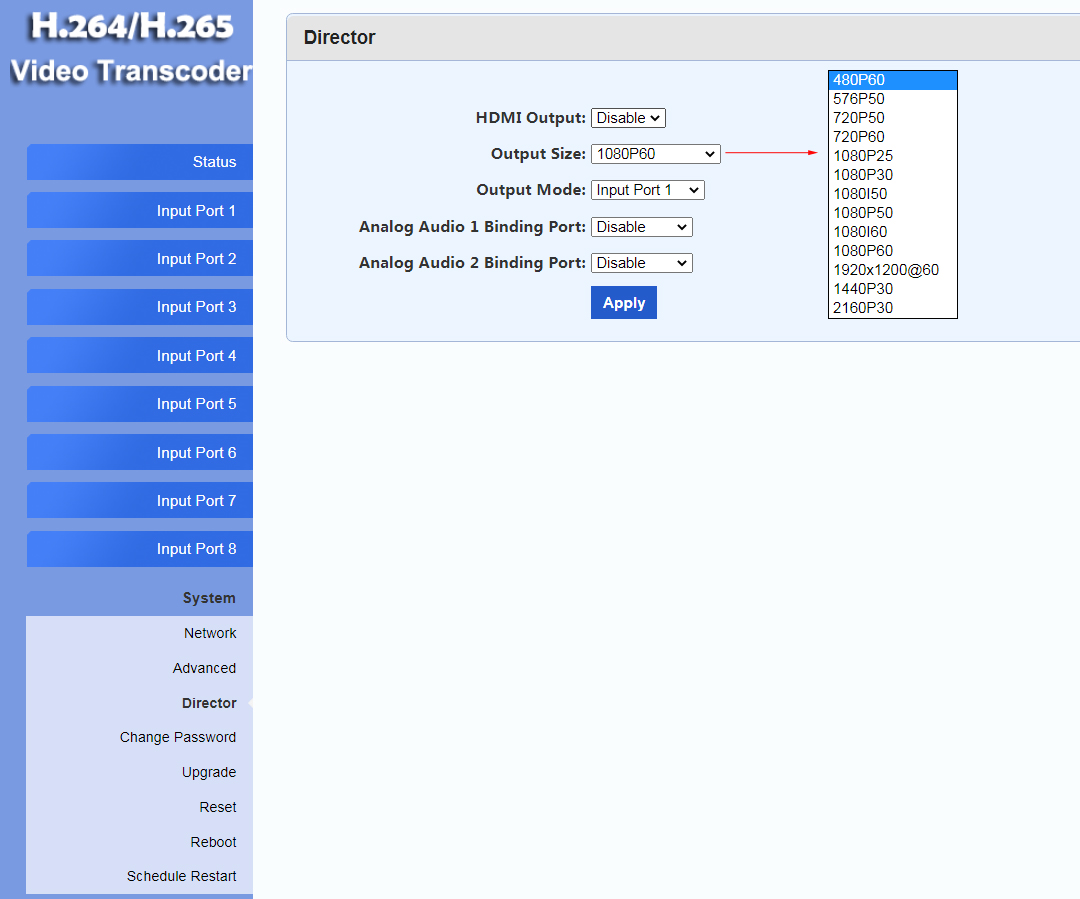Open the Analog Audio 1 Binding Port dropdown

click(x=641, y=226)
